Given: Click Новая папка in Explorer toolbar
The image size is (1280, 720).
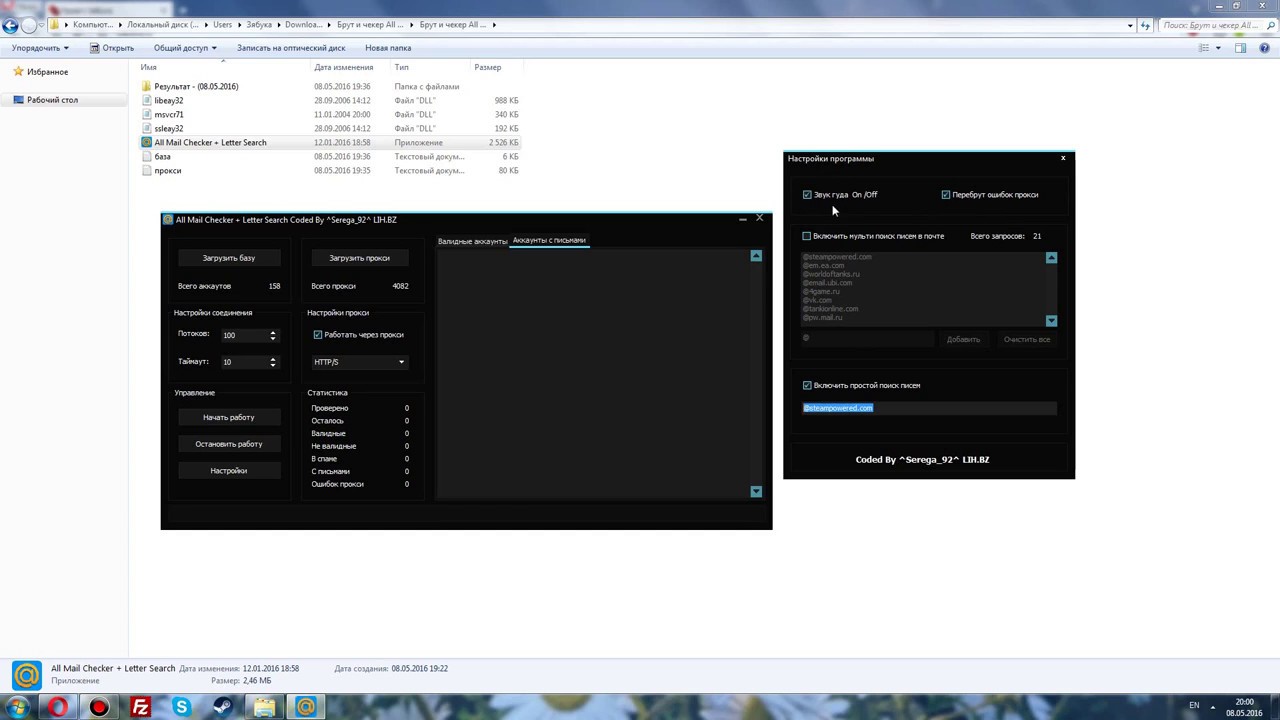Looking at the screenshot, I should pos(388,48).
